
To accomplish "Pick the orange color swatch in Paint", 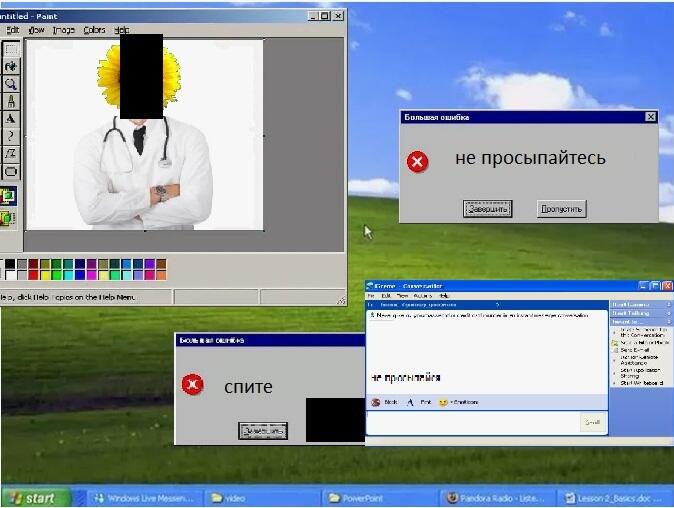I will pyautogui.click(x=161, y=275).
